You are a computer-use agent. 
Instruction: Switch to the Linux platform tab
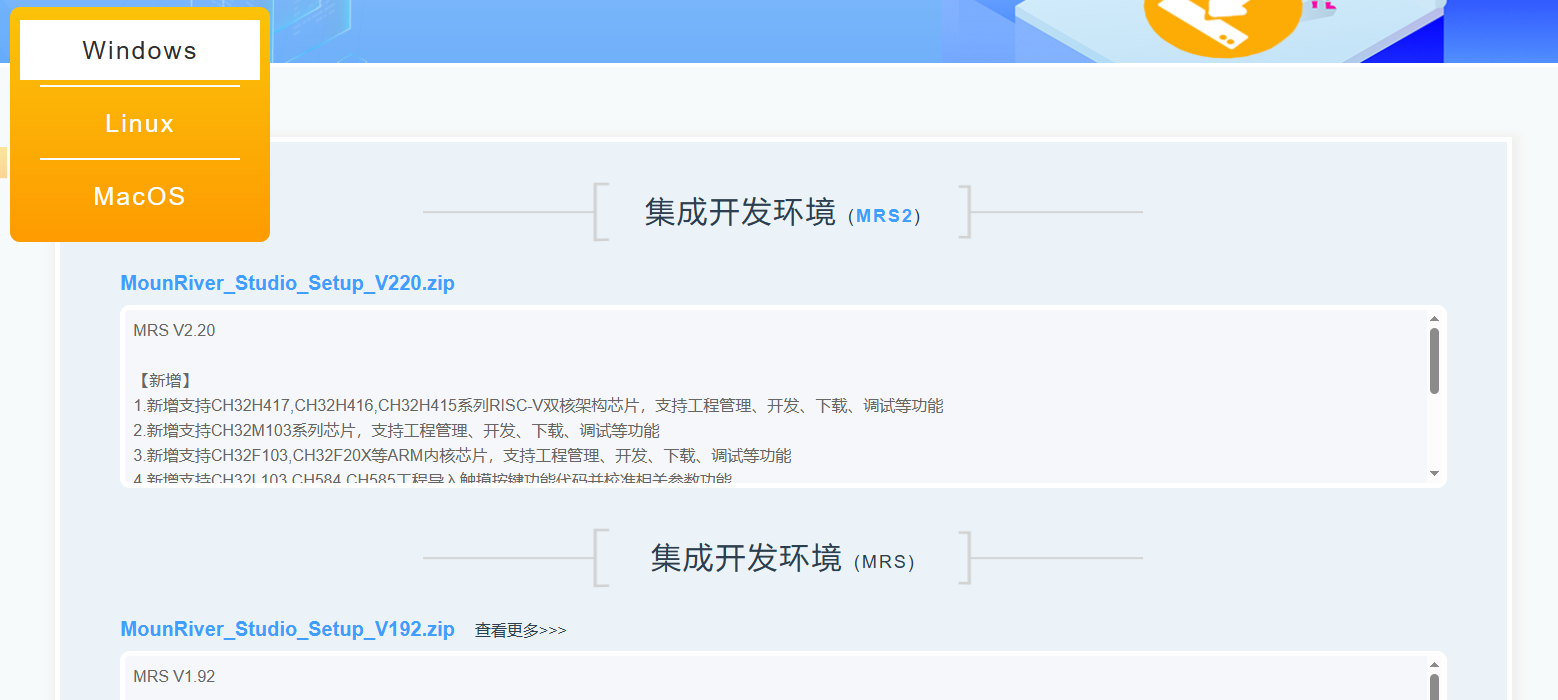(x=140, y=123)
